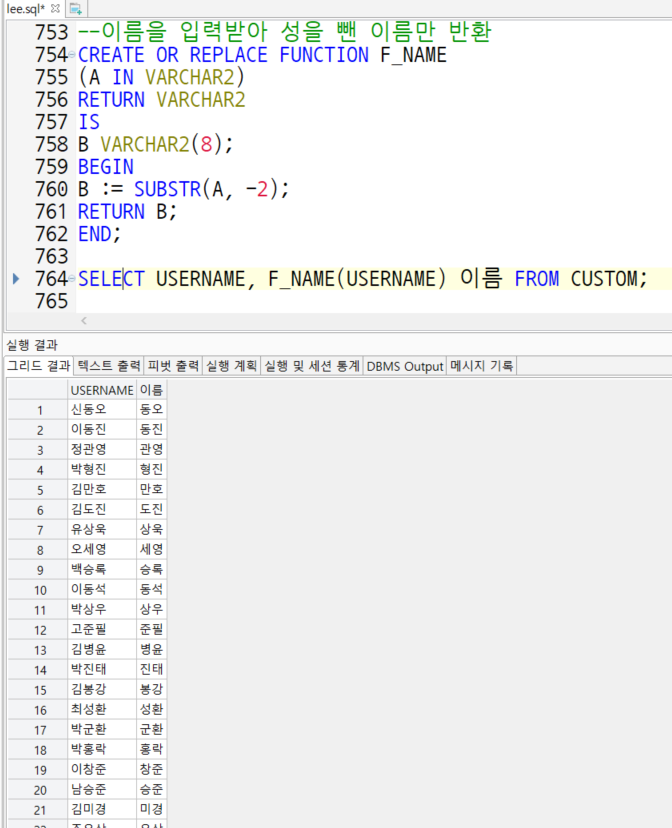The height and width of the screenshot is (828, 672).
Task: Click the 백승록 username cell
Action: (x=102, y=570)
